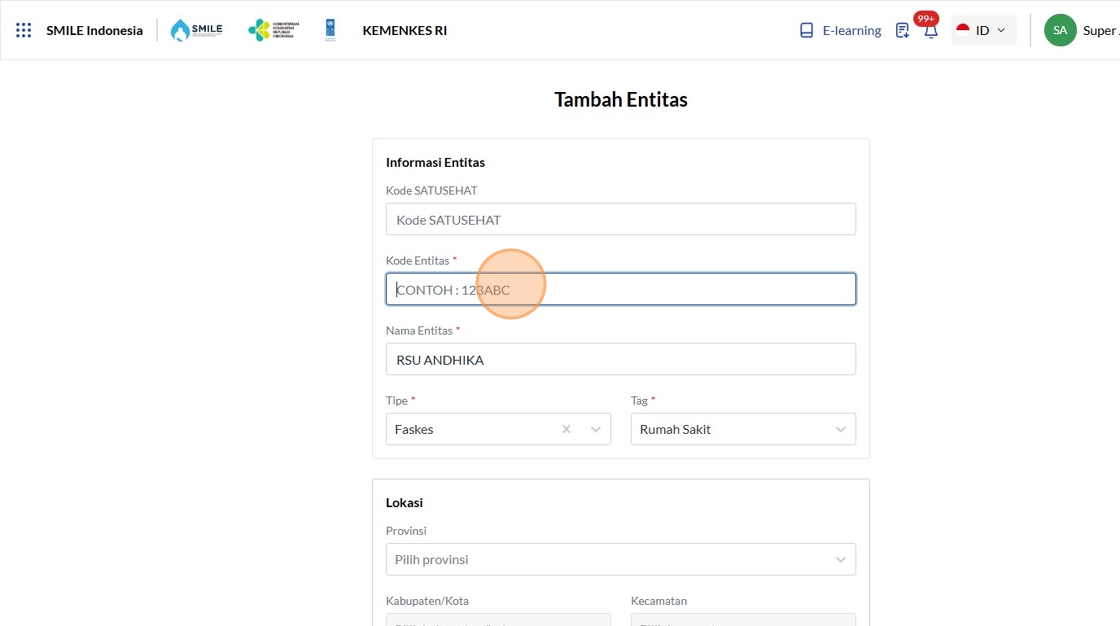The height and width of the screenshot is (626, 1120).
Task: Click the E-learning book icon
Action: [x=807, y=30]
